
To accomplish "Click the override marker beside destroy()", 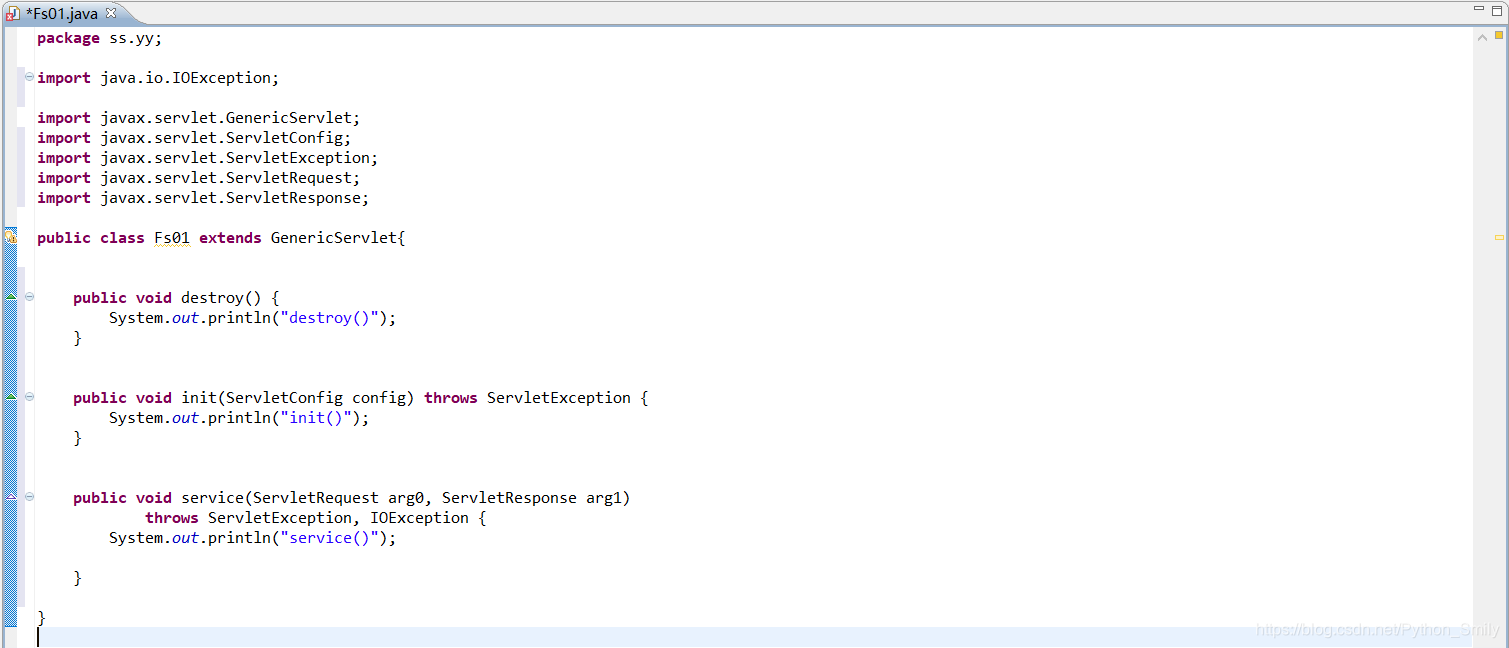I will click(11, 297).
